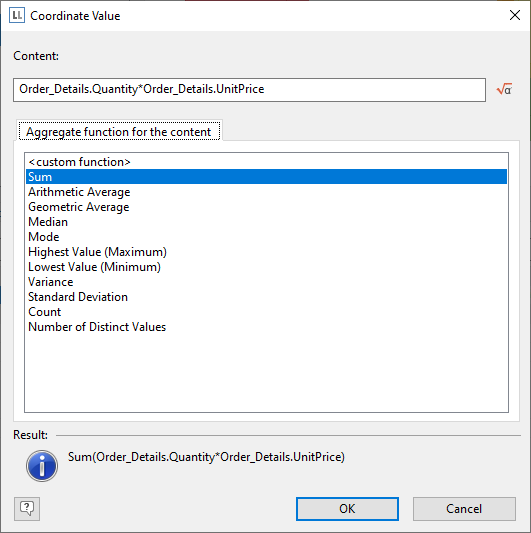Select Number of Distinct Values
Screen dimensions: 531x533
(x=267, y=327)
